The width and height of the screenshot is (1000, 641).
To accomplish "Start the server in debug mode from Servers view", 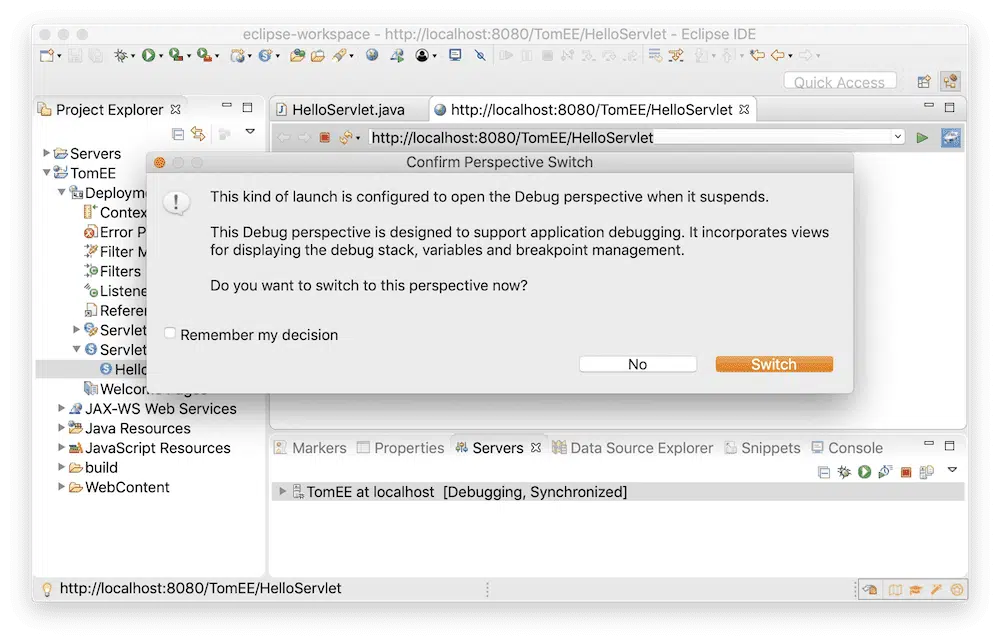I will tap(844, 471).
